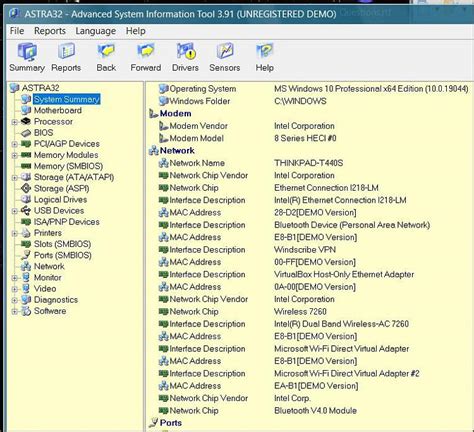Select the Network Name row
This screenshot has width=474, height=432.
[x=251, y=163]
